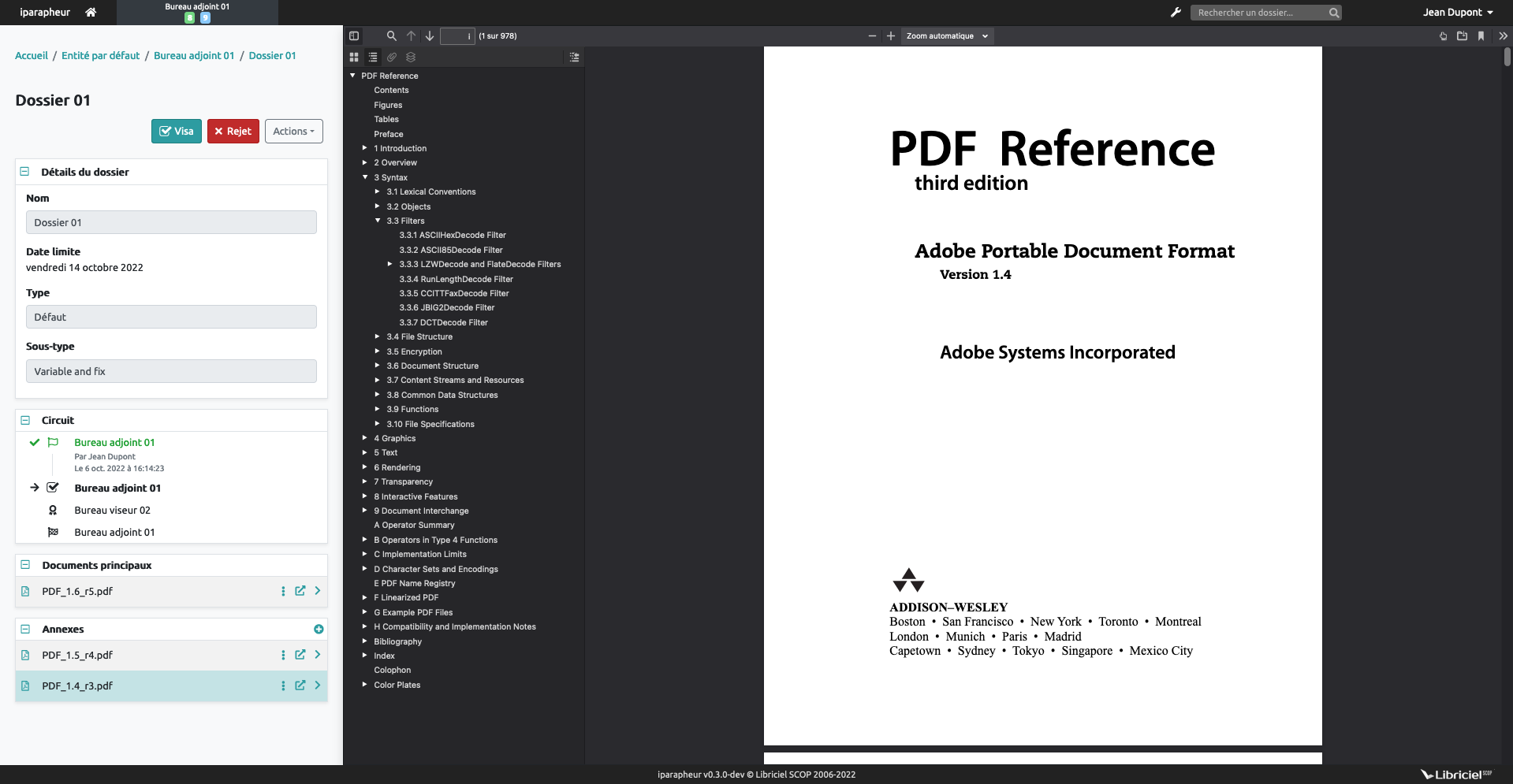This screenshot has width=1513, height=784.
Task: Select Contents in the outline
Action: pyautogui.click(x=391, y=90)
